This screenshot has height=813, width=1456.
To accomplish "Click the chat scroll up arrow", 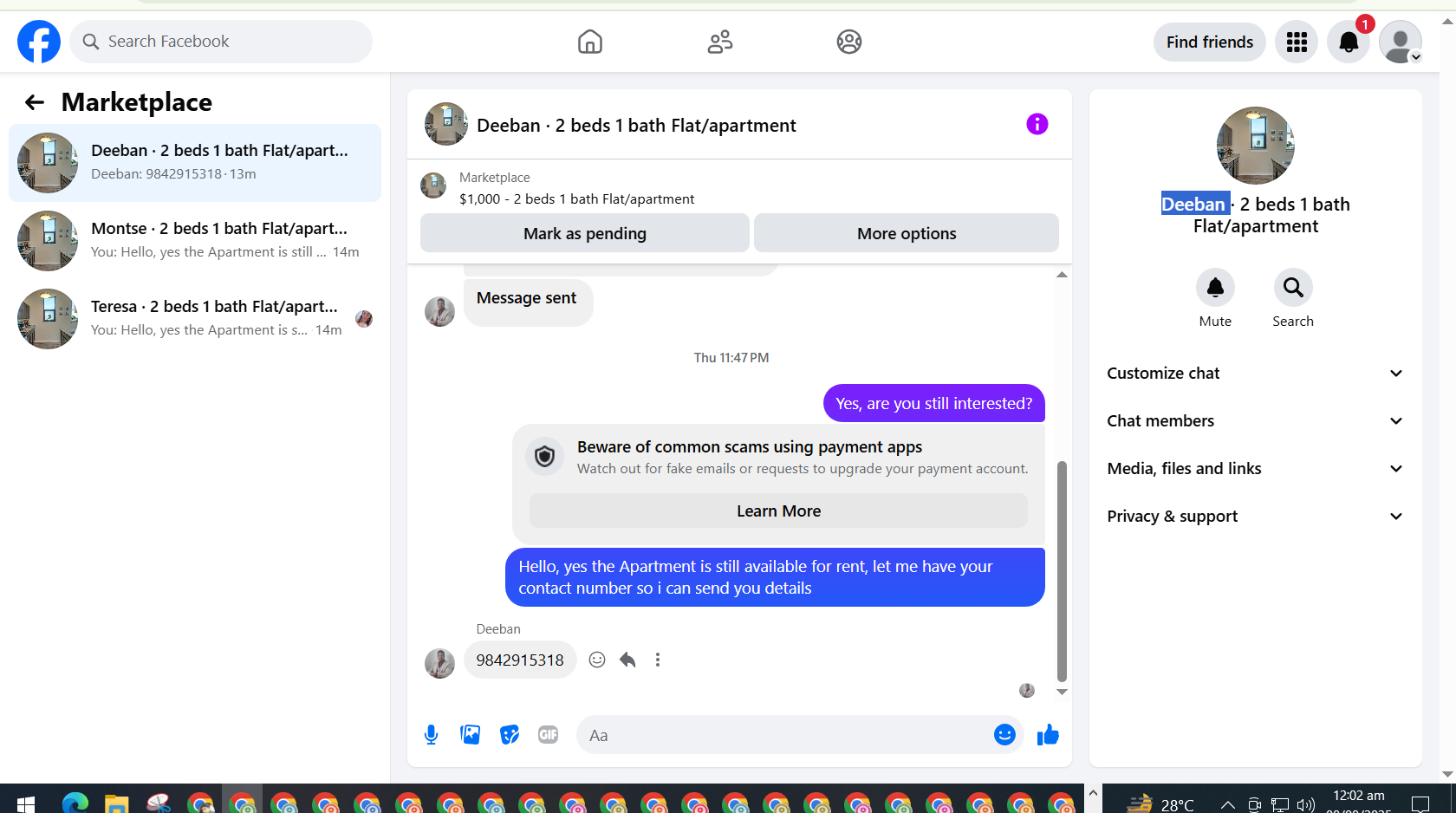I will (x=1062, y=275).
